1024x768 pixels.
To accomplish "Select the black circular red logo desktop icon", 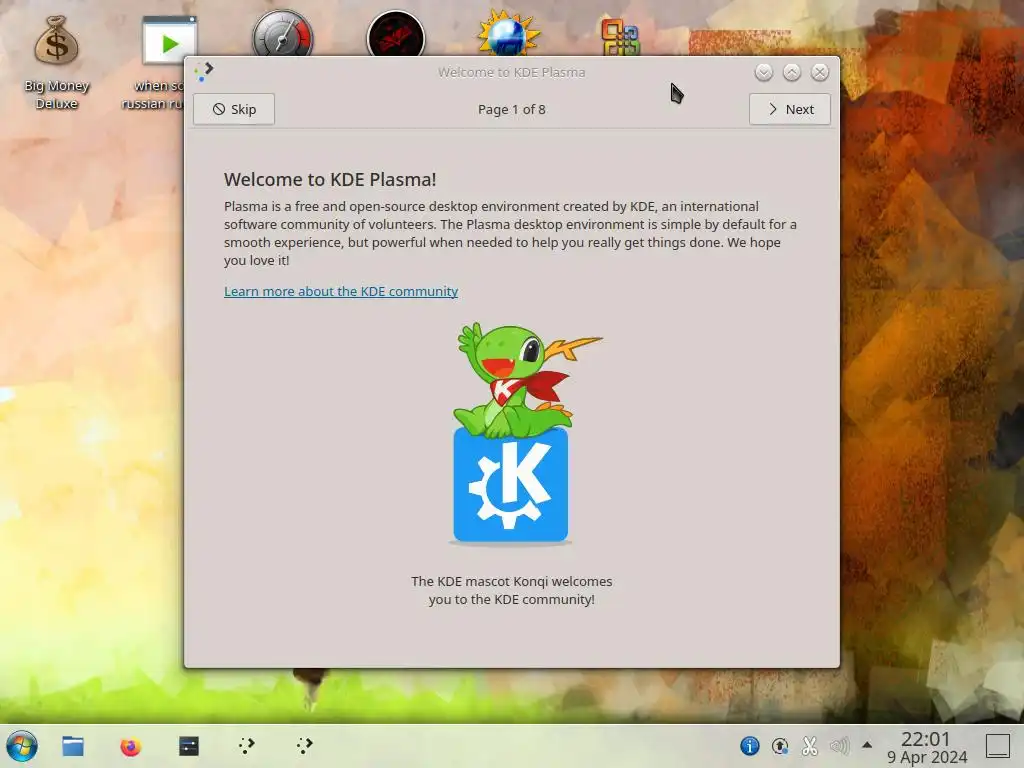I will pyautogui.click(x=396, y=35).
